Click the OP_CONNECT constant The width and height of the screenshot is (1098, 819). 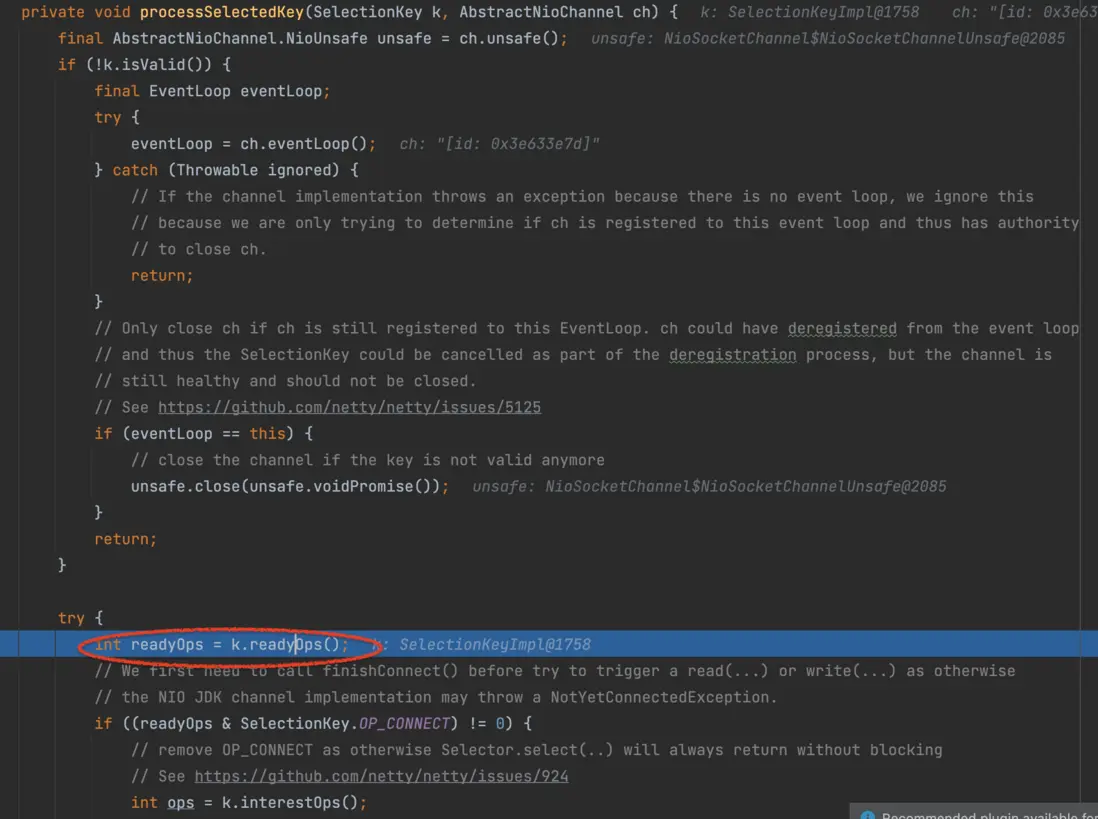click(x=404, y=724)
